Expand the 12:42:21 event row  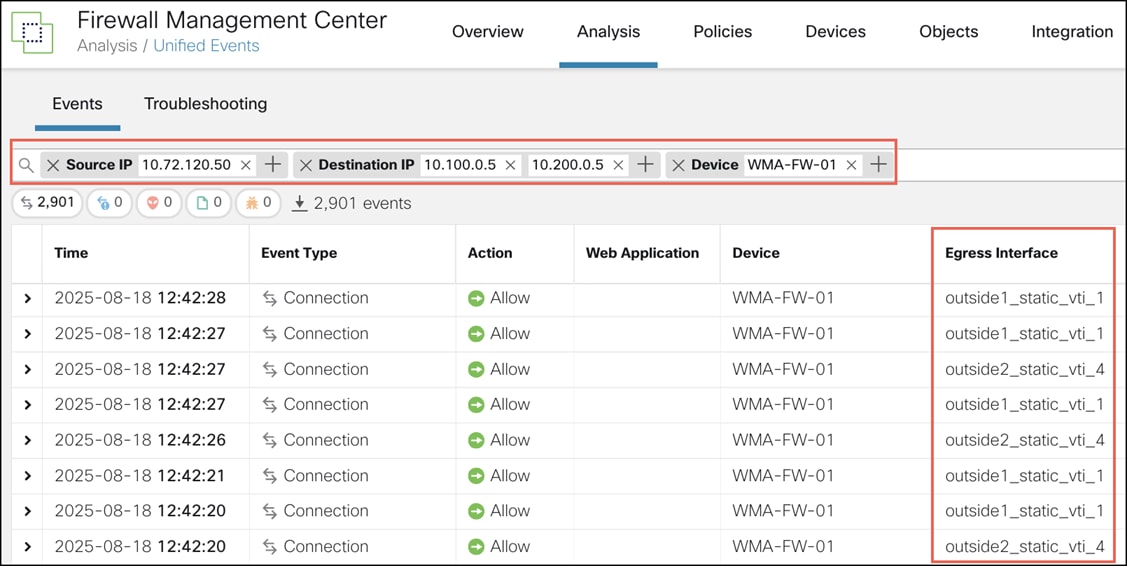[27, 476]
